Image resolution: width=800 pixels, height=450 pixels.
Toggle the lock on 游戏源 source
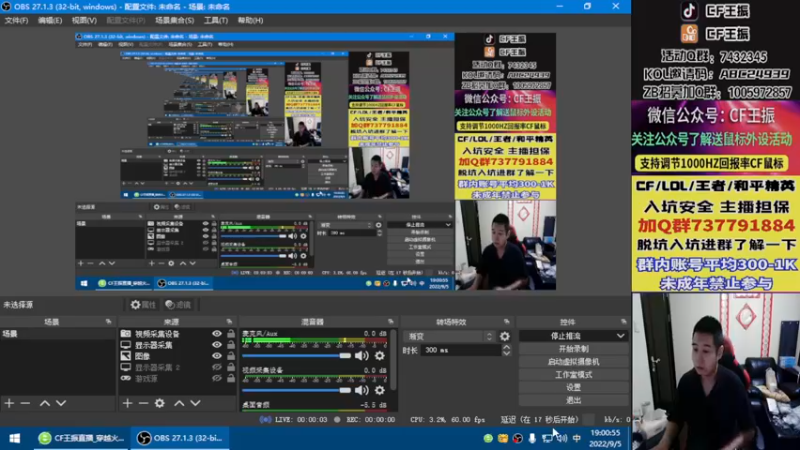pyautogui.click(x=231, y=379)
